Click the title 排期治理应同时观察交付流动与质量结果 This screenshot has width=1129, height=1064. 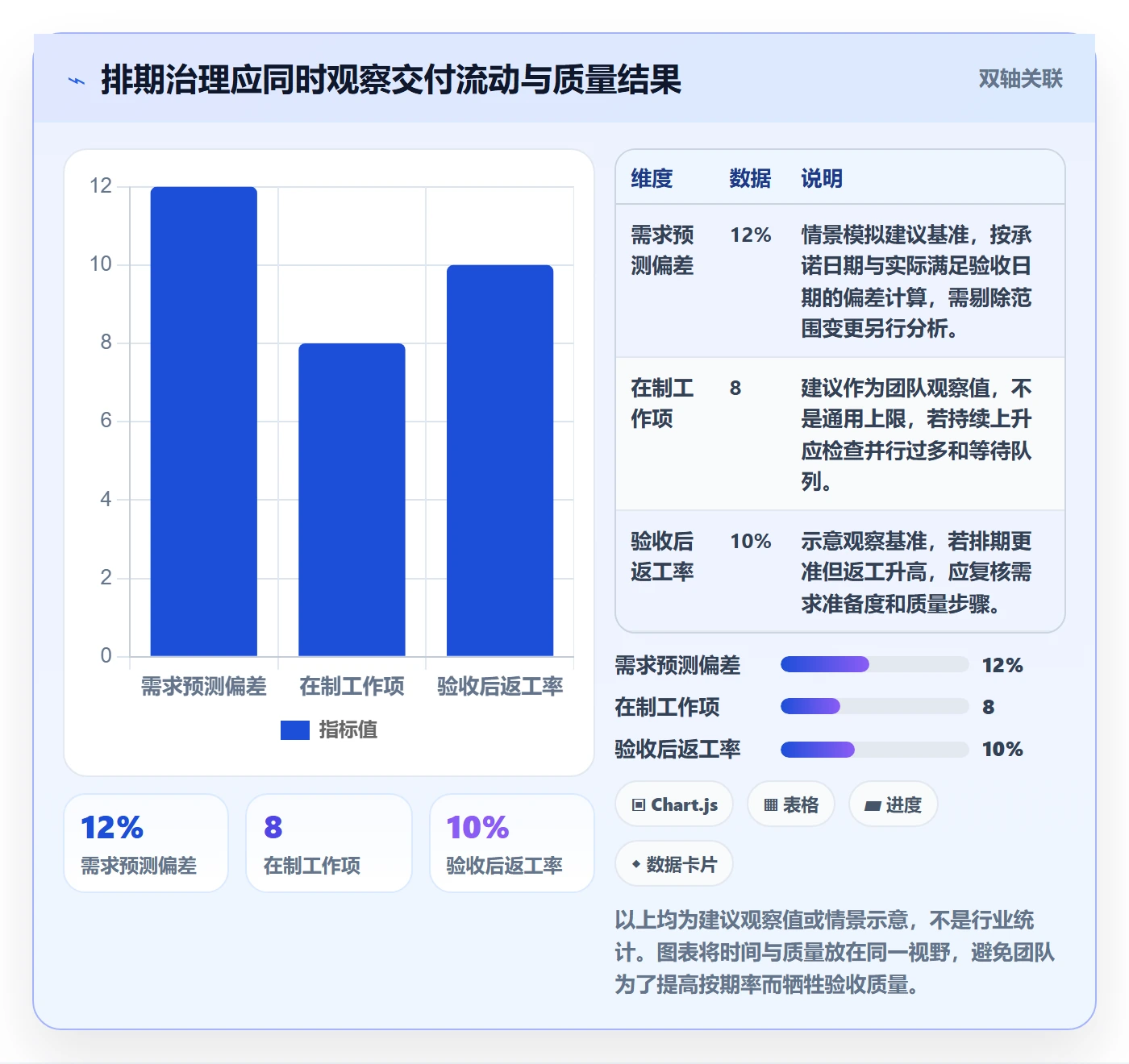(391, 80)
